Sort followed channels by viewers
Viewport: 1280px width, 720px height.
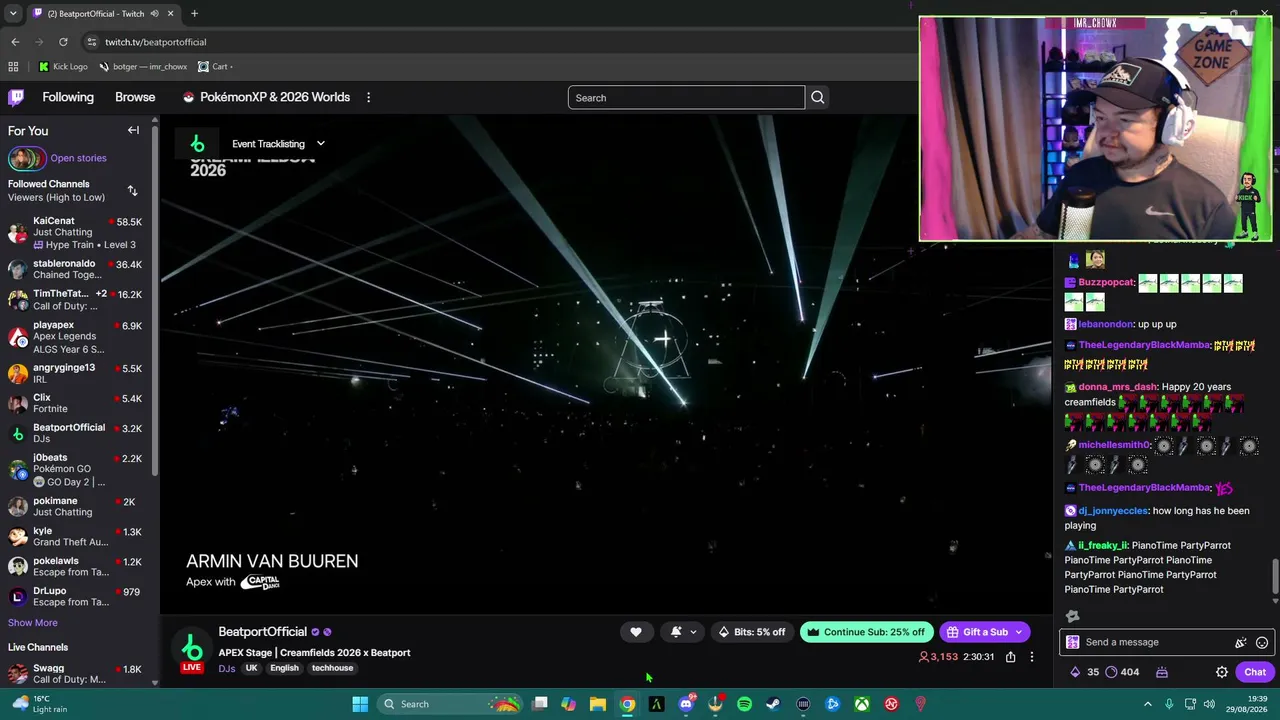click(132, 190)
